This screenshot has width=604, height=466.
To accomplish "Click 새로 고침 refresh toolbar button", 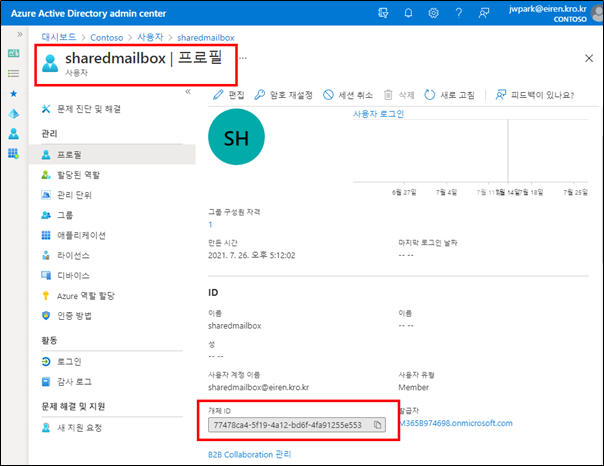I will pos(450,95).
